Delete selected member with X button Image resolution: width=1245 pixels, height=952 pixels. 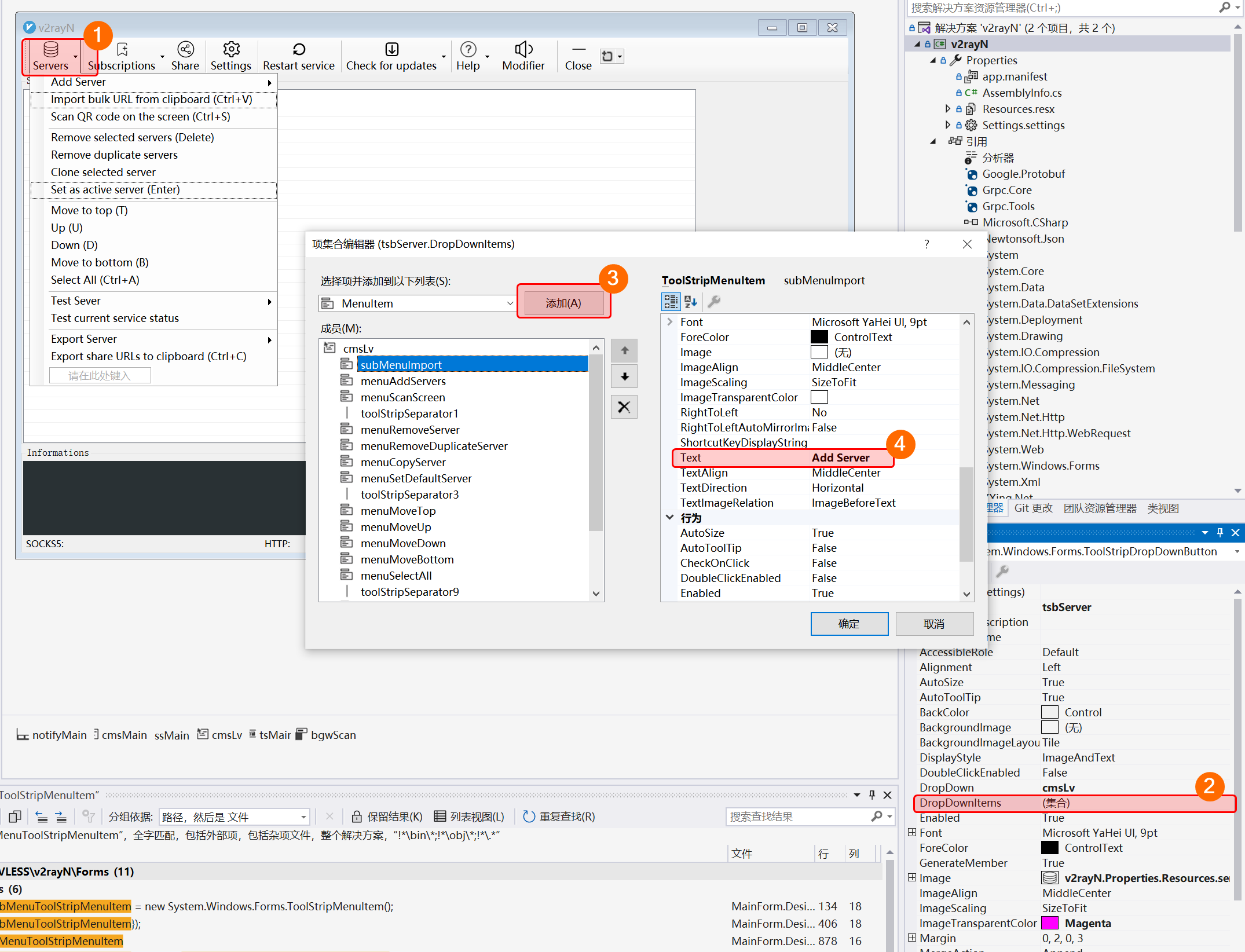(x=624, y=407)
